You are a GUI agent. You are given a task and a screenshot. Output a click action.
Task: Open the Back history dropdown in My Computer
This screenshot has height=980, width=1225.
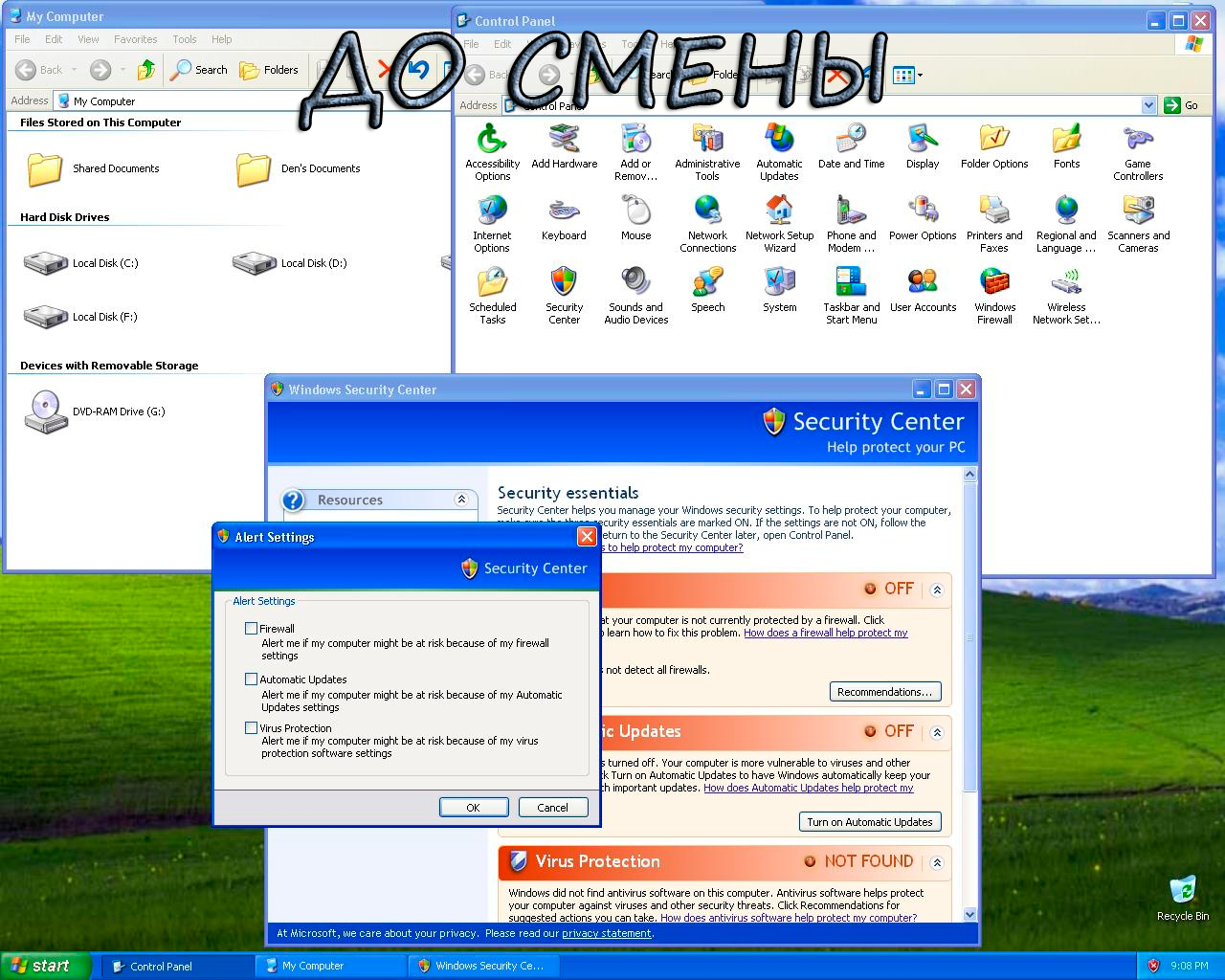click(74, 70)
